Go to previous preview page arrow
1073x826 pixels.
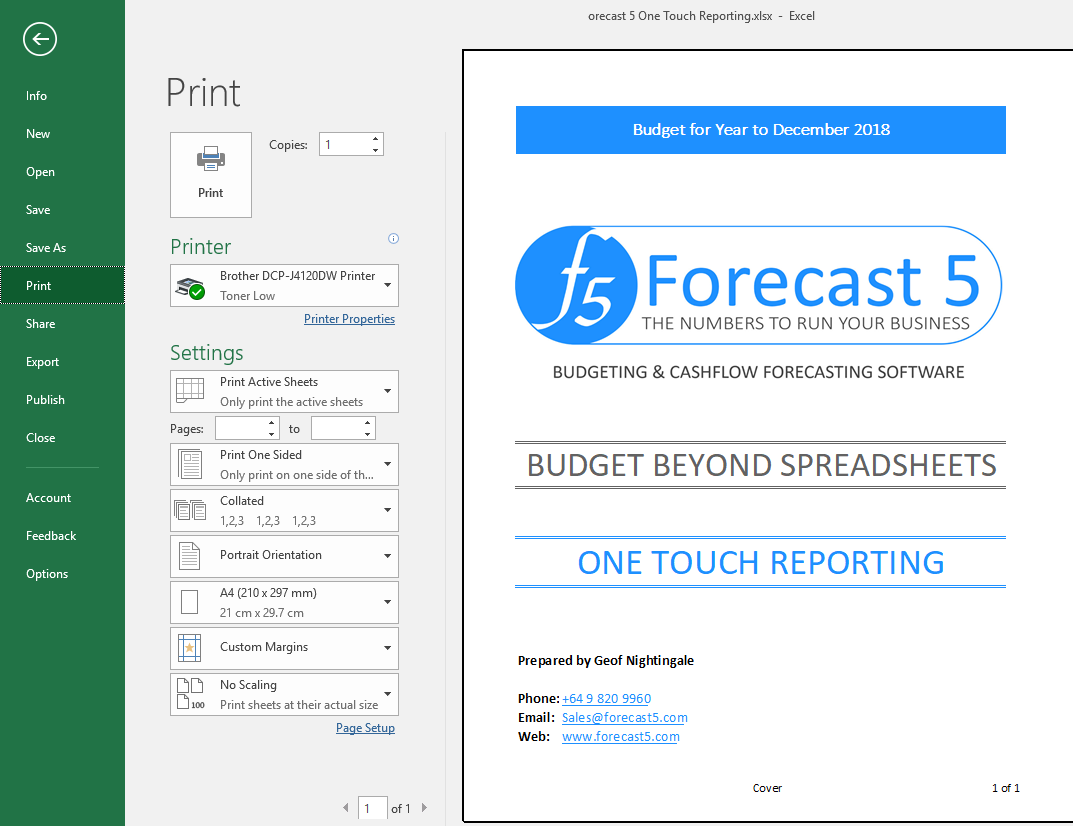point(346,808)
